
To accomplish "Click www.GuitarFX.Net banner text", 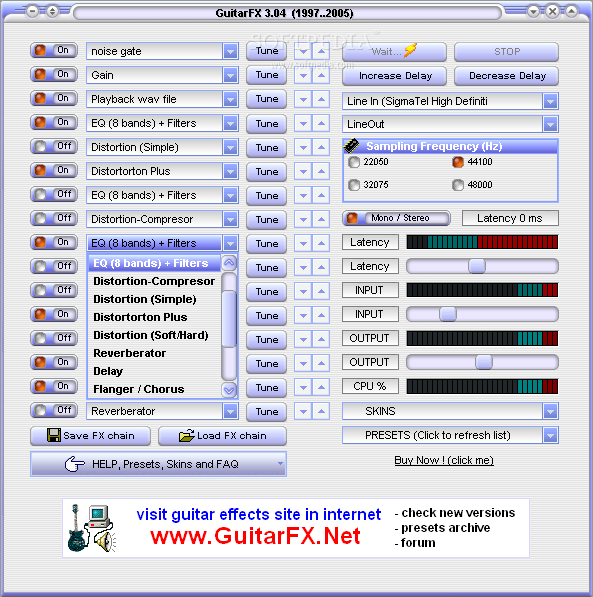I will click(x=255, y=536).
